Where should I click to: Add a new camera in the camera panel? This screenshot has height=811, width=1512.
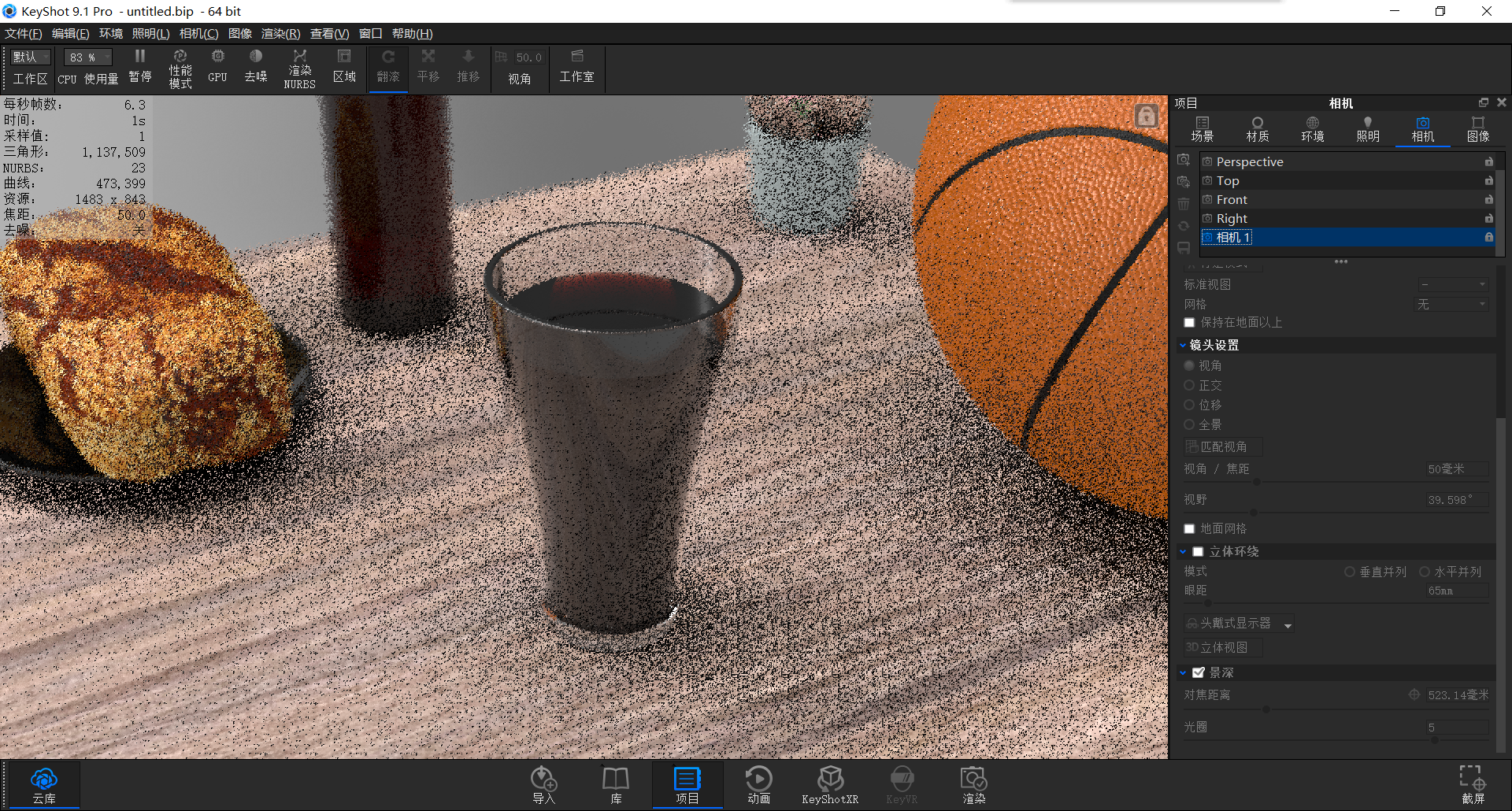click(x=1184, y=160)
